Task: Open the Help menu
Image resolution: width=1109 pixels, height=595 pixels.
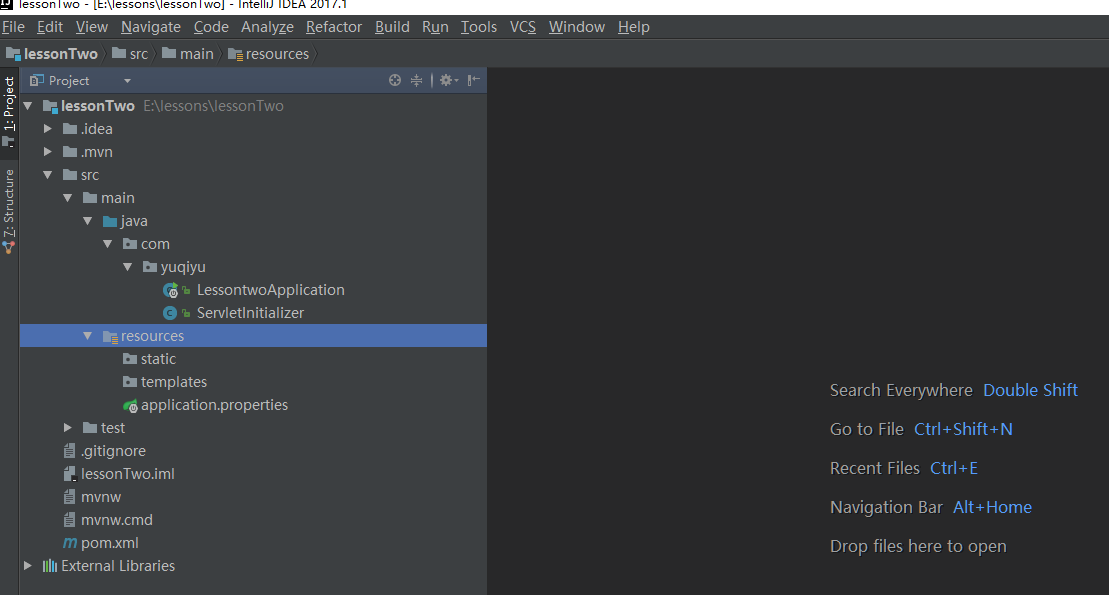Action: (x=634, y=27)
